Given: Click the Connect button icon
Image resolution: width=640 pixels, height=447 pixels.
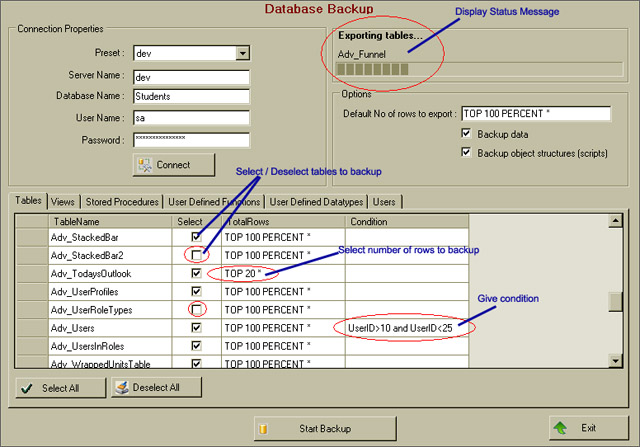Looking at the screenshot, I should pos(146,164).
